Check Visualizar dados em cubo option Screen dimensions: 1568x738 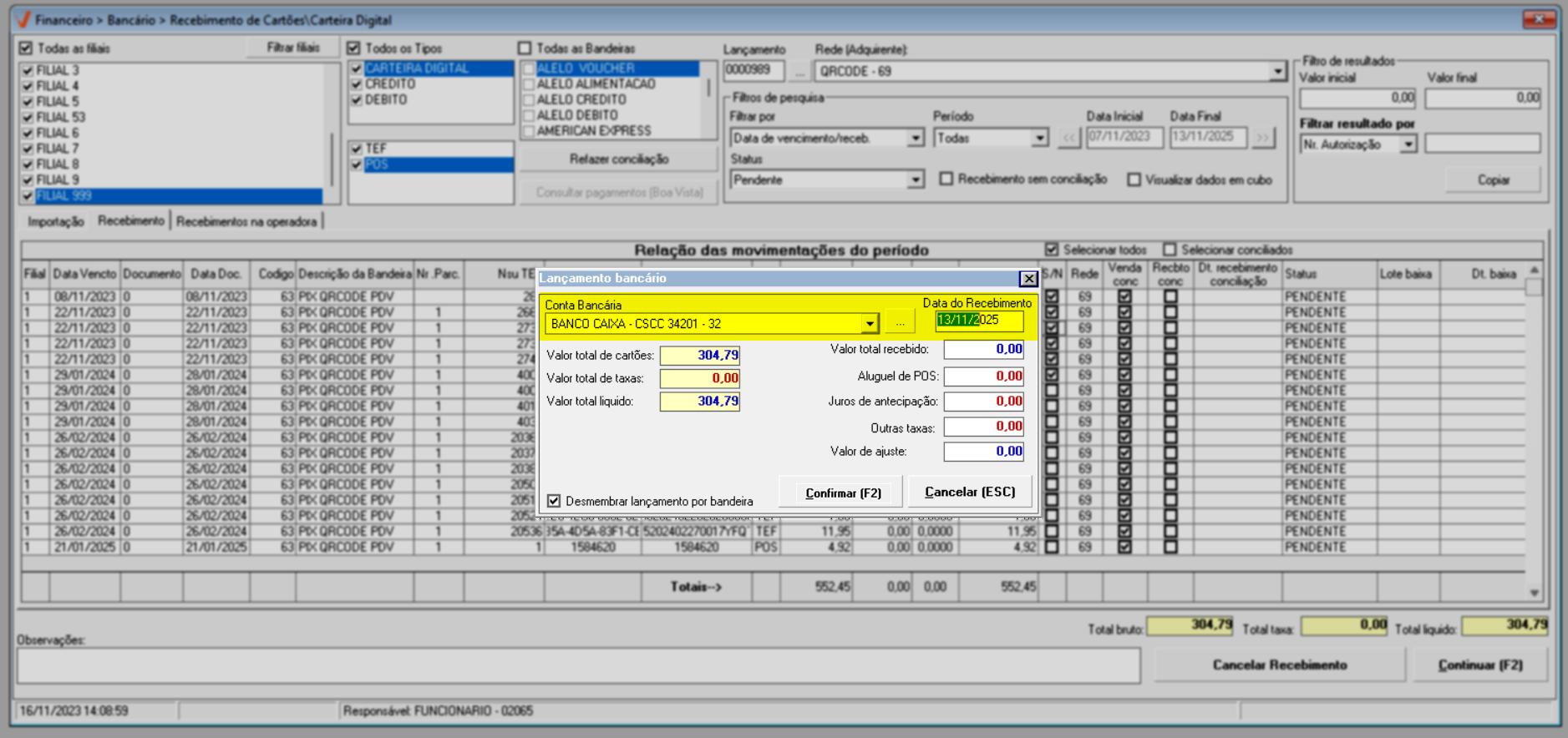coord(1134,179)
